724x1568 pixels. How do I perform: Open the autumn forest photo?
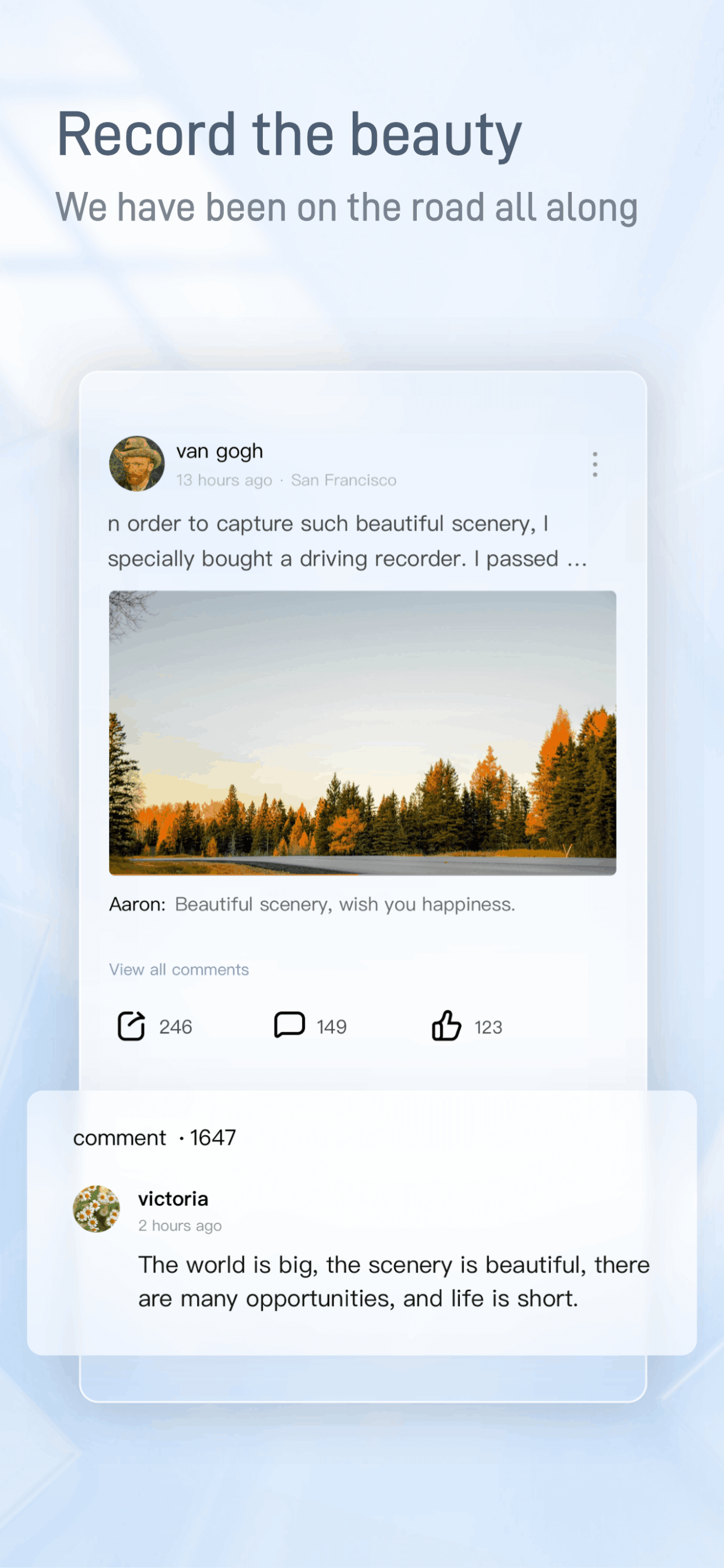pyautogui.click(x=363, y=733)
